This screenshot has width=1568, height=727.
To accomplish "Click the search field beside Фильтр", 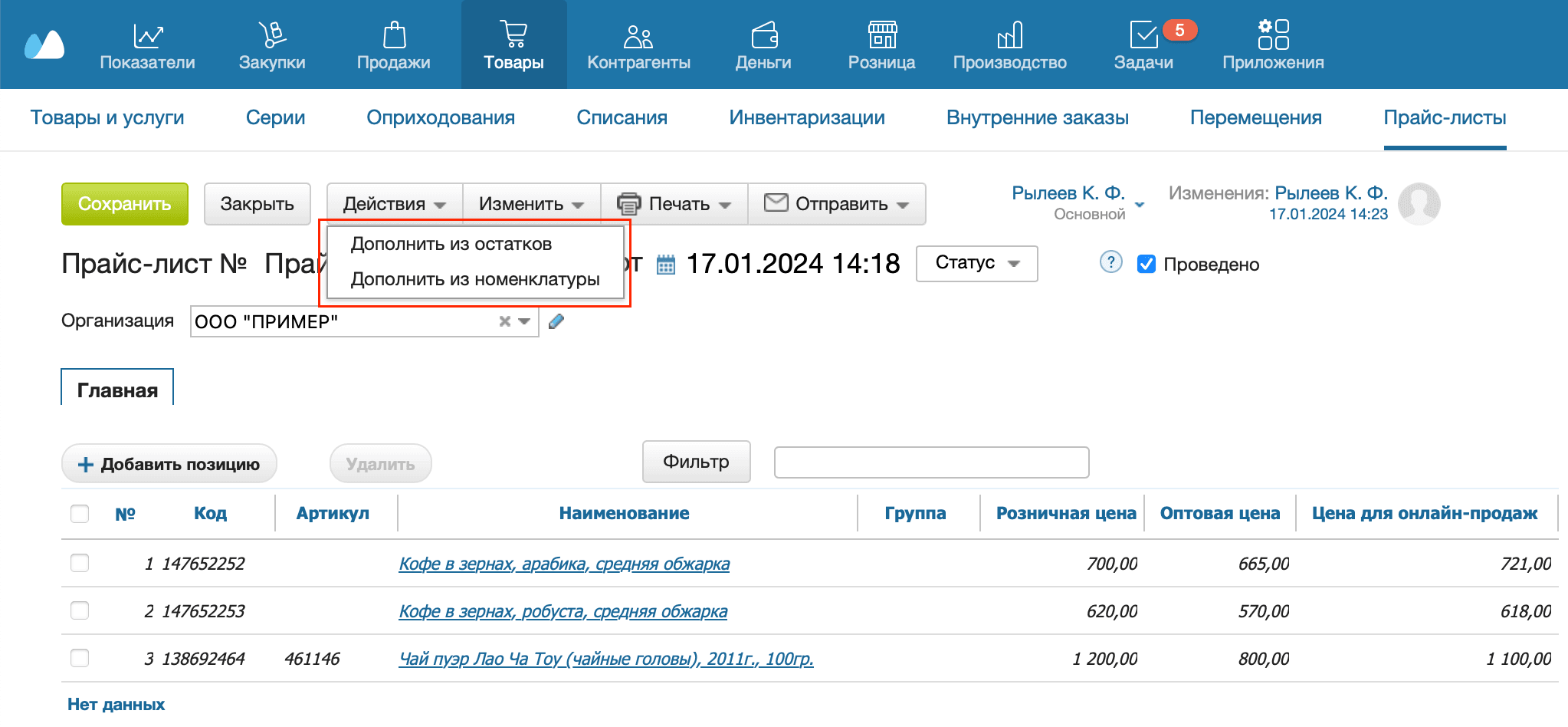I will 931,462.
